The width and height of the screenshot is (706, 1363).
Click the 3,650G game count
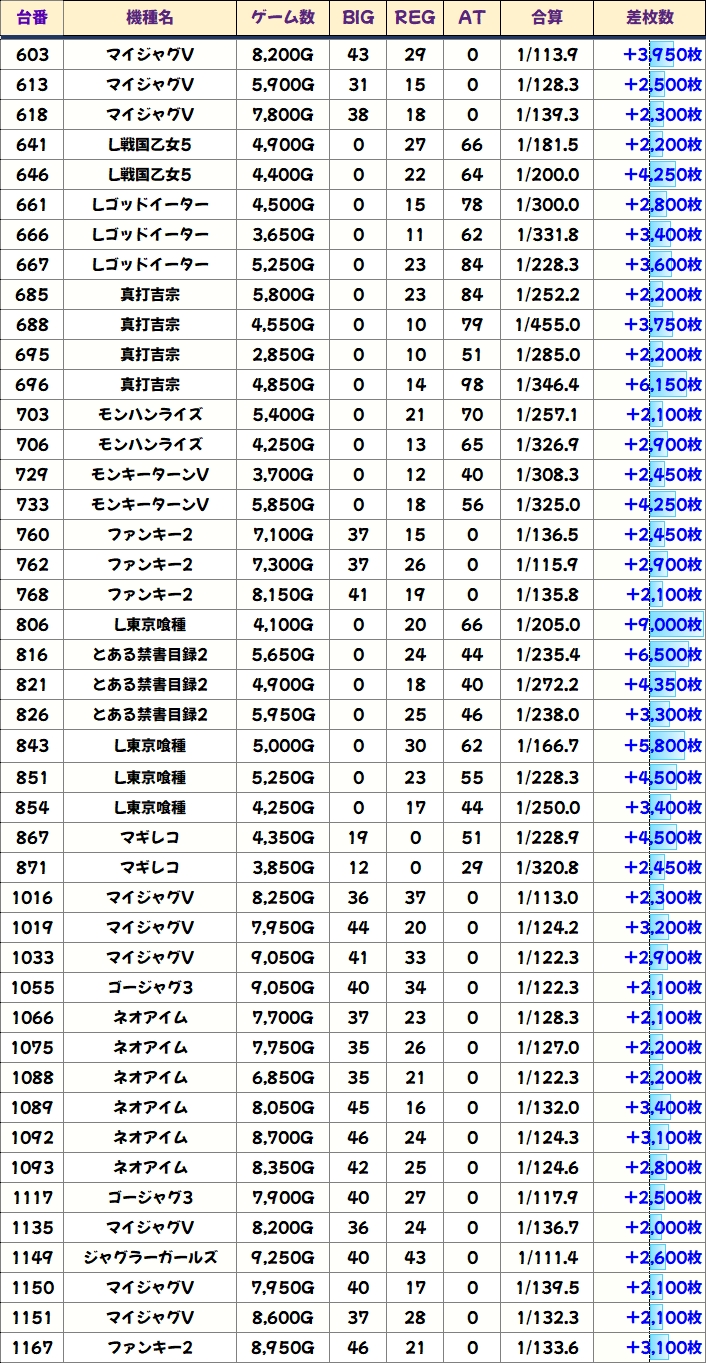click(x=283, y=235)
